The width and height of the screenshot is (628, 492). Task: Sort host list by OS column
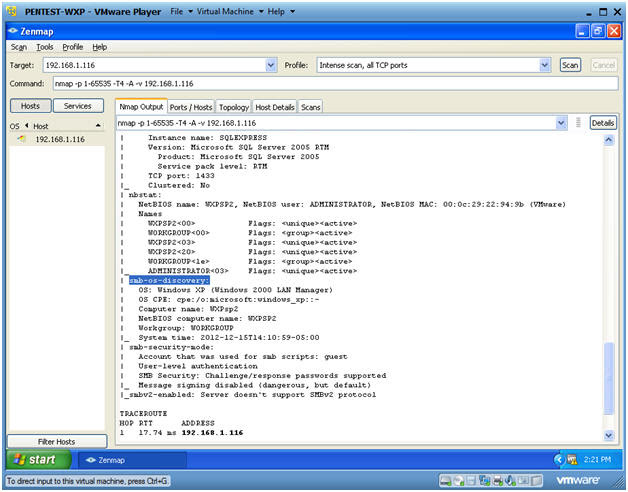pyautogui.click(x=14, y=126)
